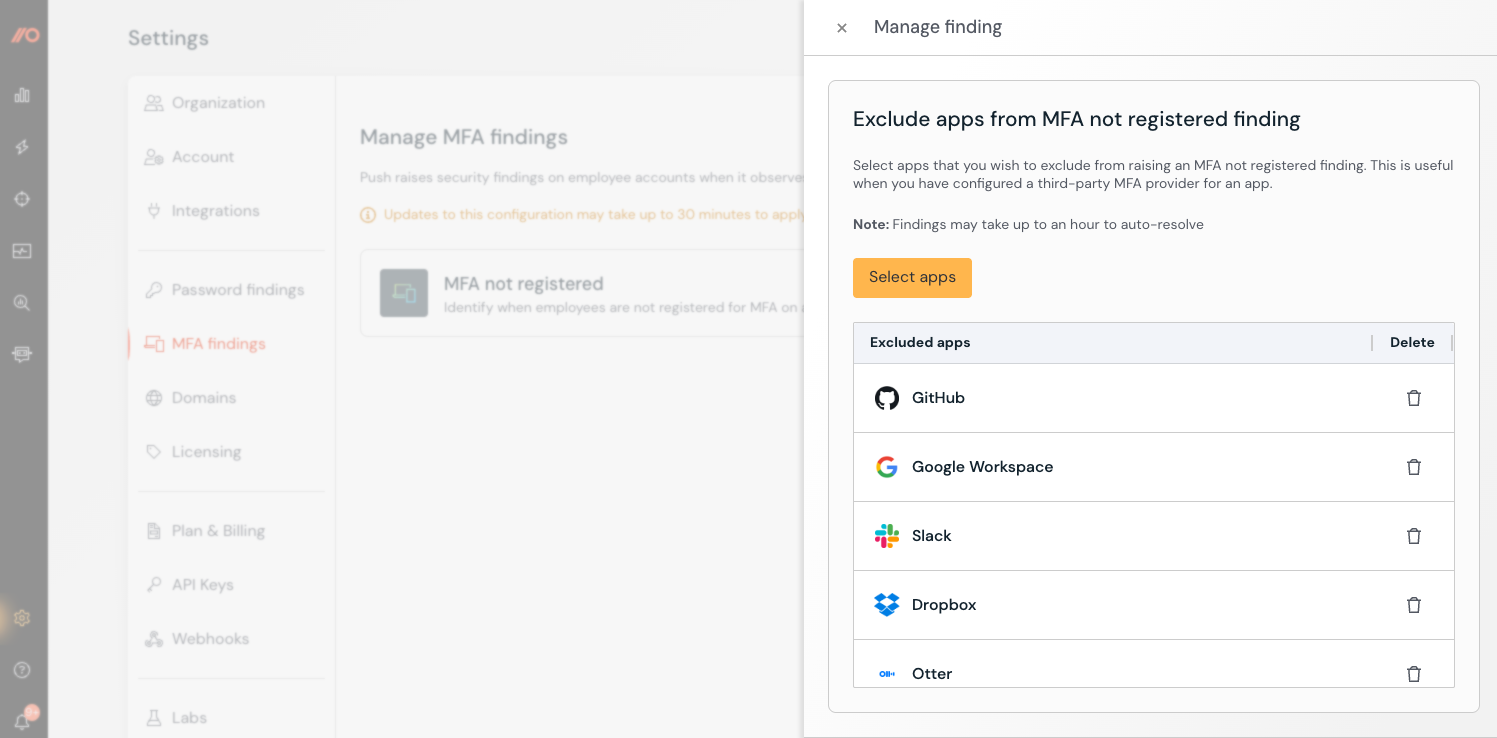Image resolution: width=1497 pixels, height=738 pixels.
Task: Click the Webhooks icon in settings menu
Action: (154, 639)
